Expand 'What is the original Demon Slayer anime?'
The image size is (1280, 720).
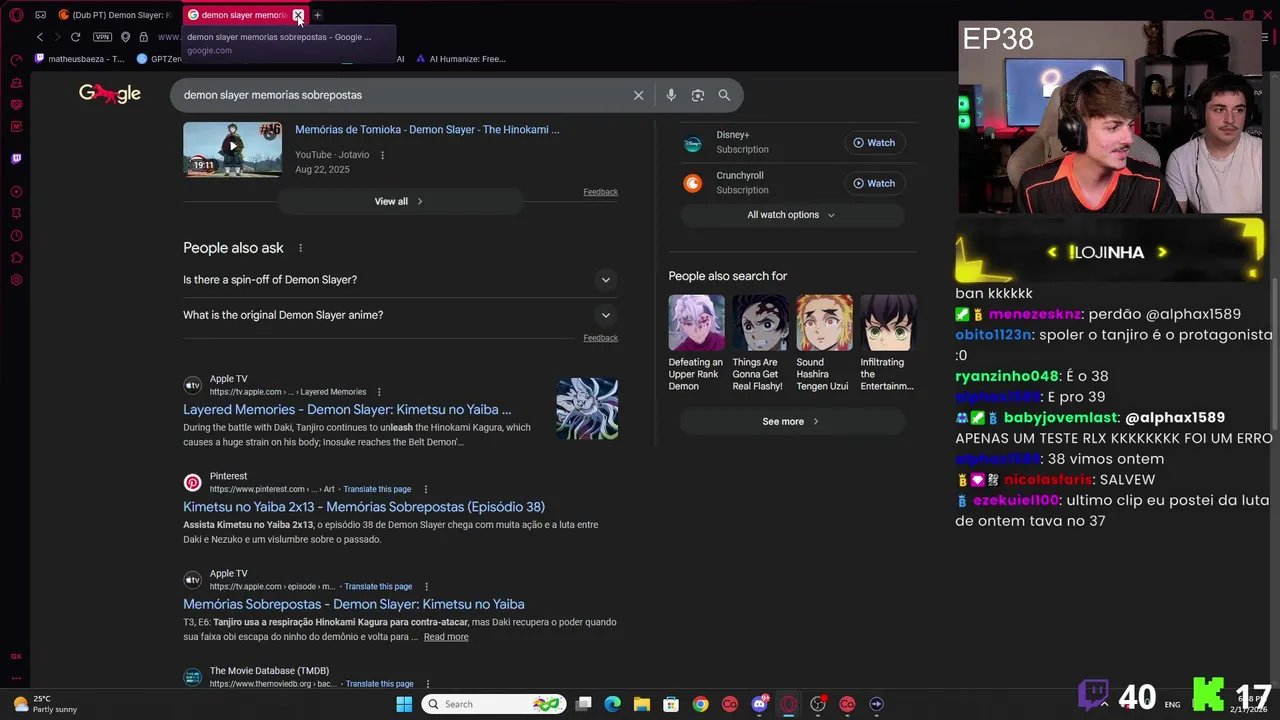coord(400,315)
